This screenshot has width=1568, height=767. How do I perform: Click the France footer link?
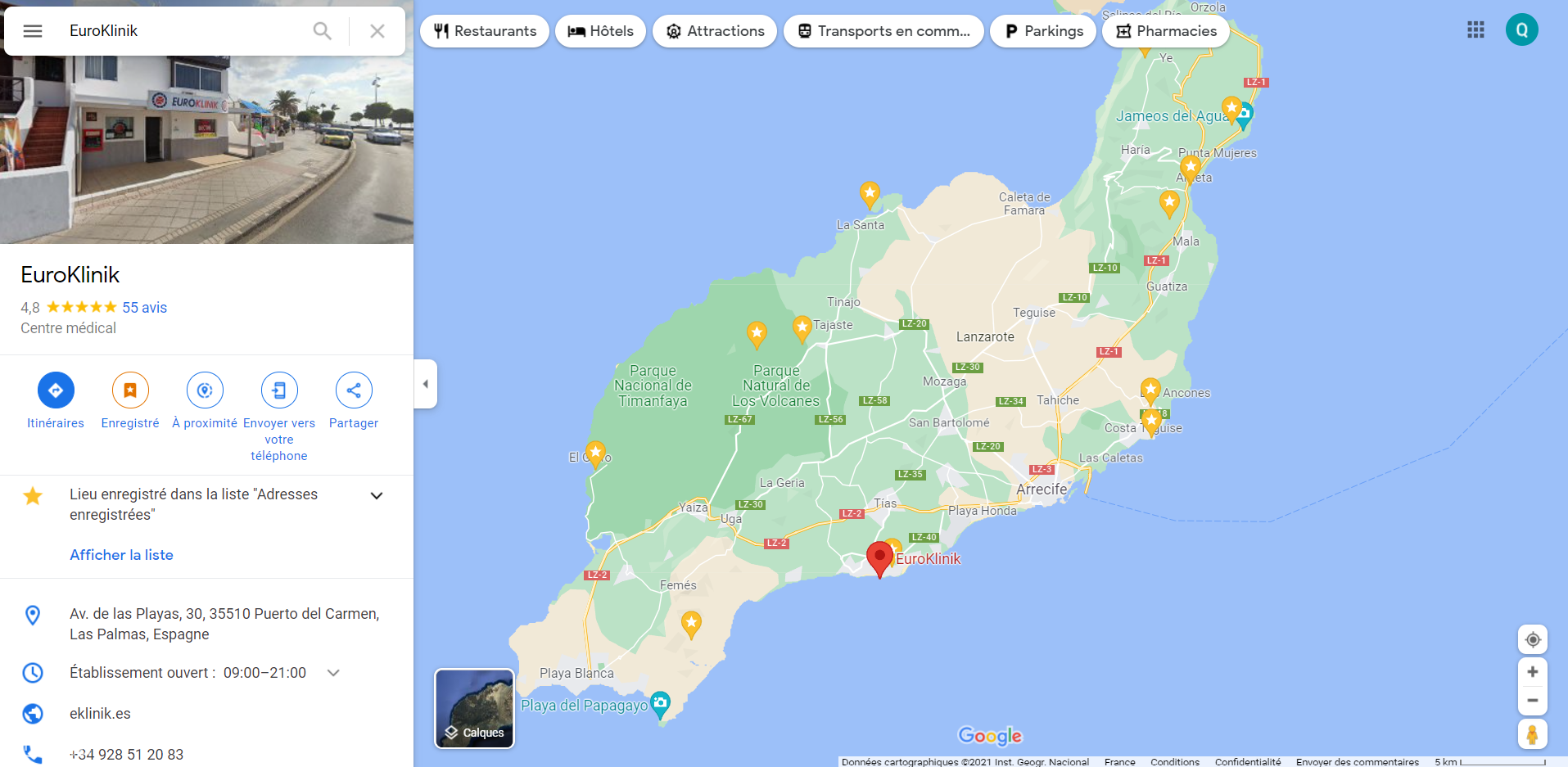1119,762
